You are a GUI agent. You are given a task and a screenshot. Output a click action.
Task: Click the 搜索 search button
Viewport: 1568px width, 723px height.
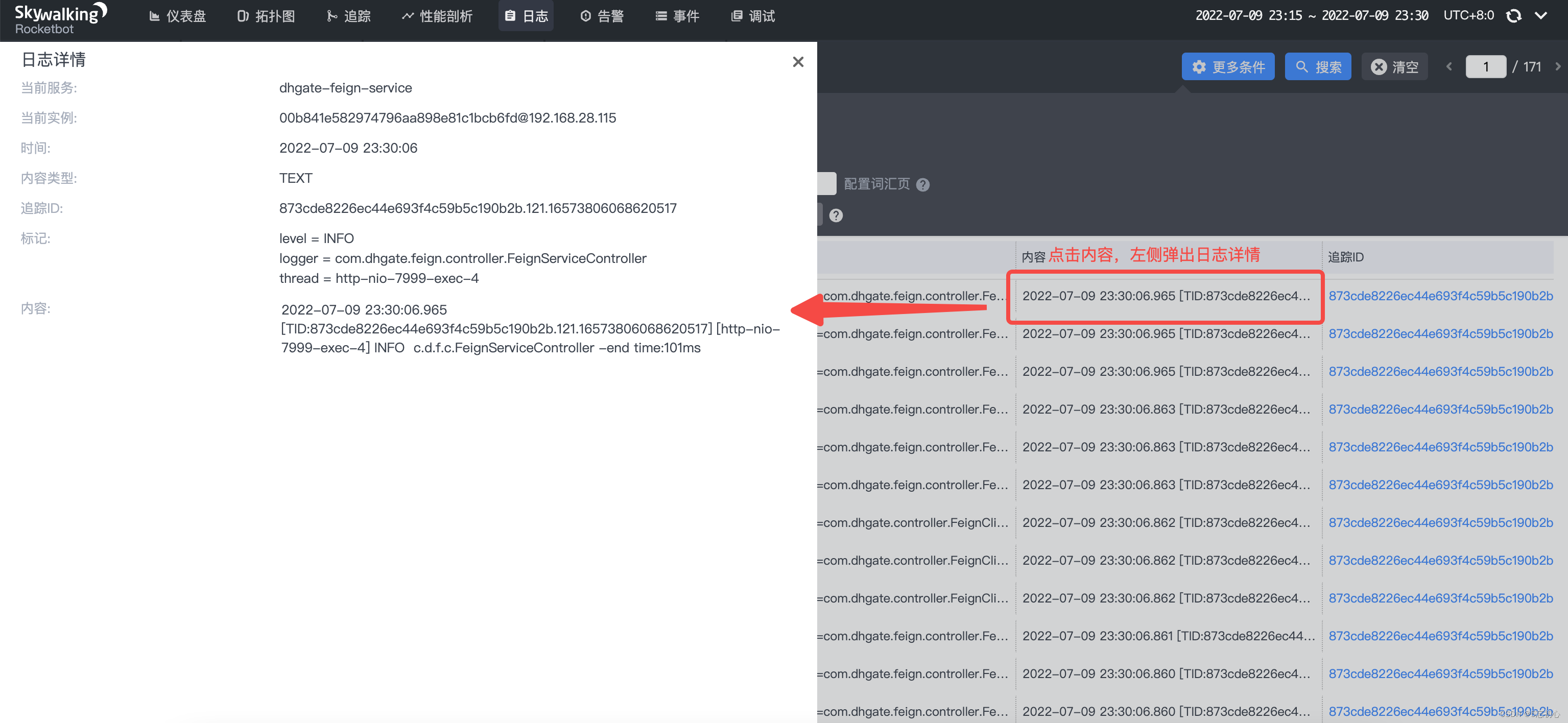pos(1318,66)
